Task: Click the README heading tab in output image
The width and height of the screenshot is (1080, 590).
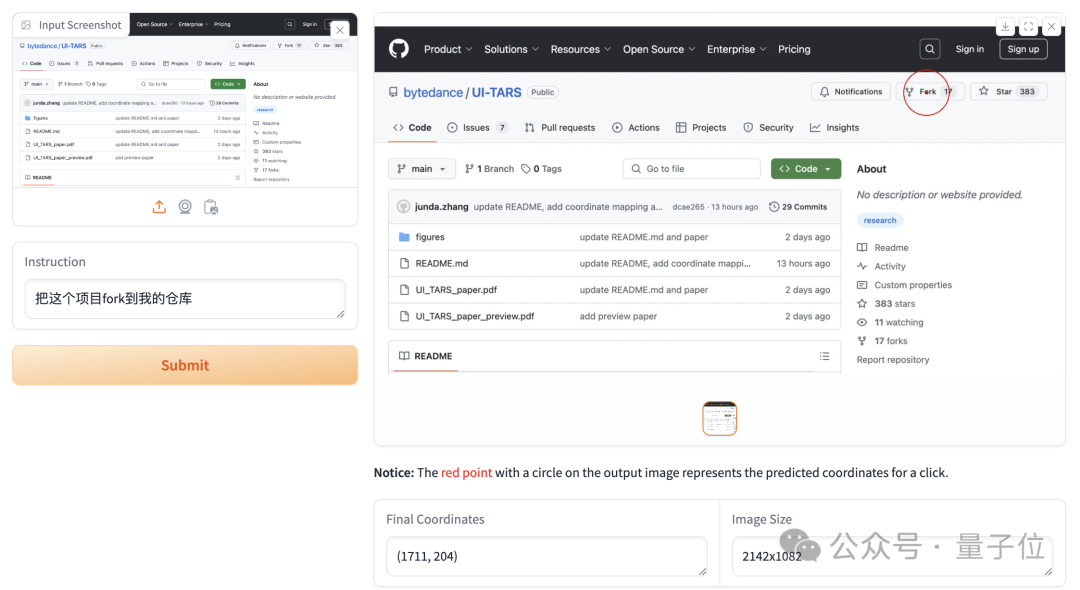Action: 426,356
